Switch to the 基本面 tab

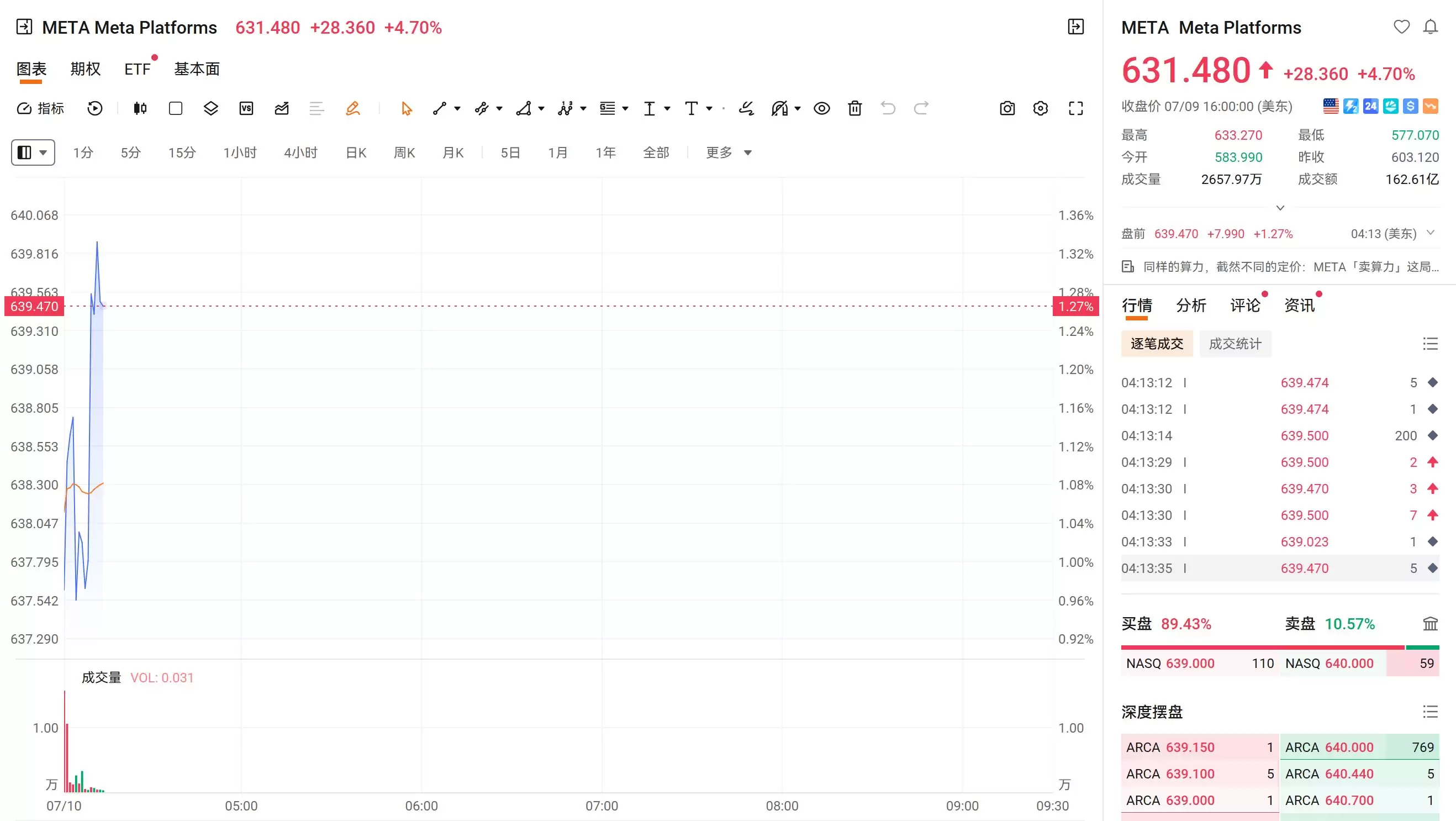point(197,69)
